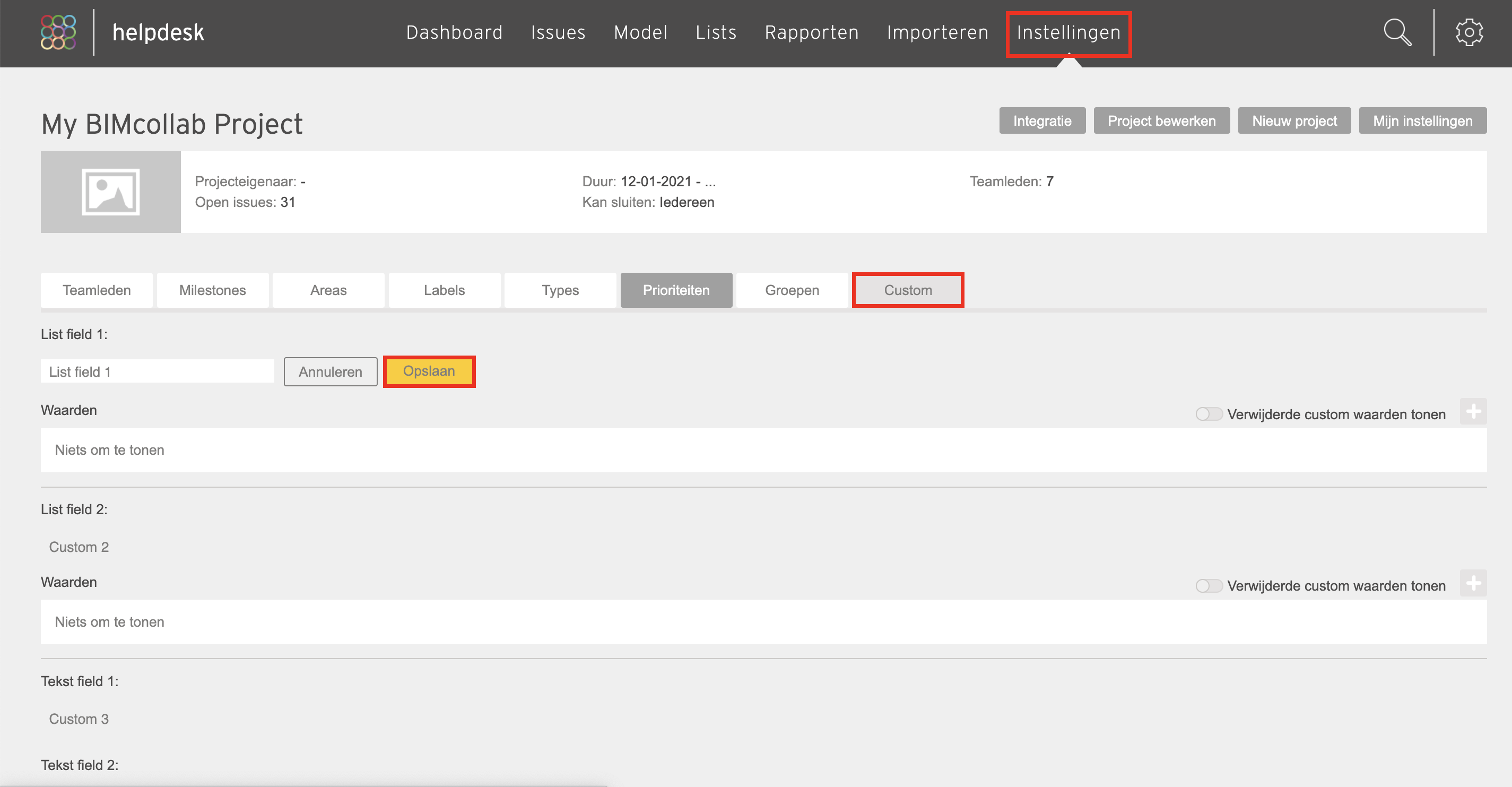
Task: Click the project image placeholder thumbnail
Action: pyautogui.click(x=110, y=192)
